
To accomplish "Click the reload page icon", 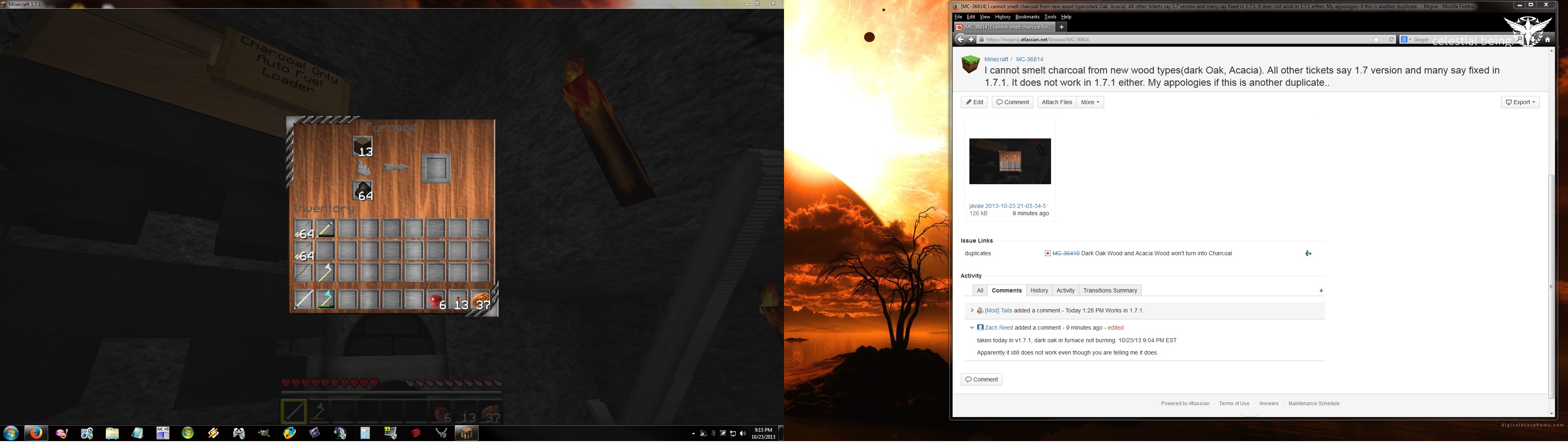I will pyautogui.click(x=1392, y=40).
